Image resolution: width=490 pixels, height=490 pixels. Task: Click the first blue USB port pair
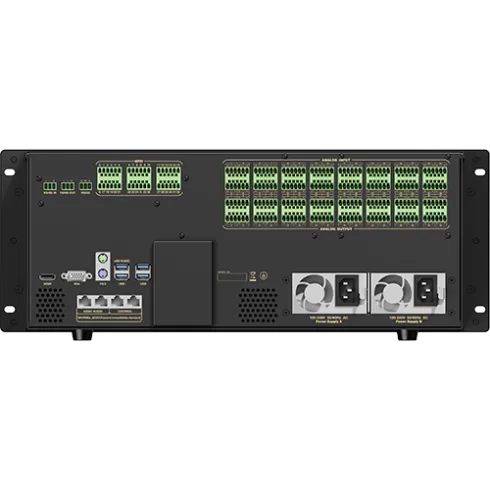point(122,272)
